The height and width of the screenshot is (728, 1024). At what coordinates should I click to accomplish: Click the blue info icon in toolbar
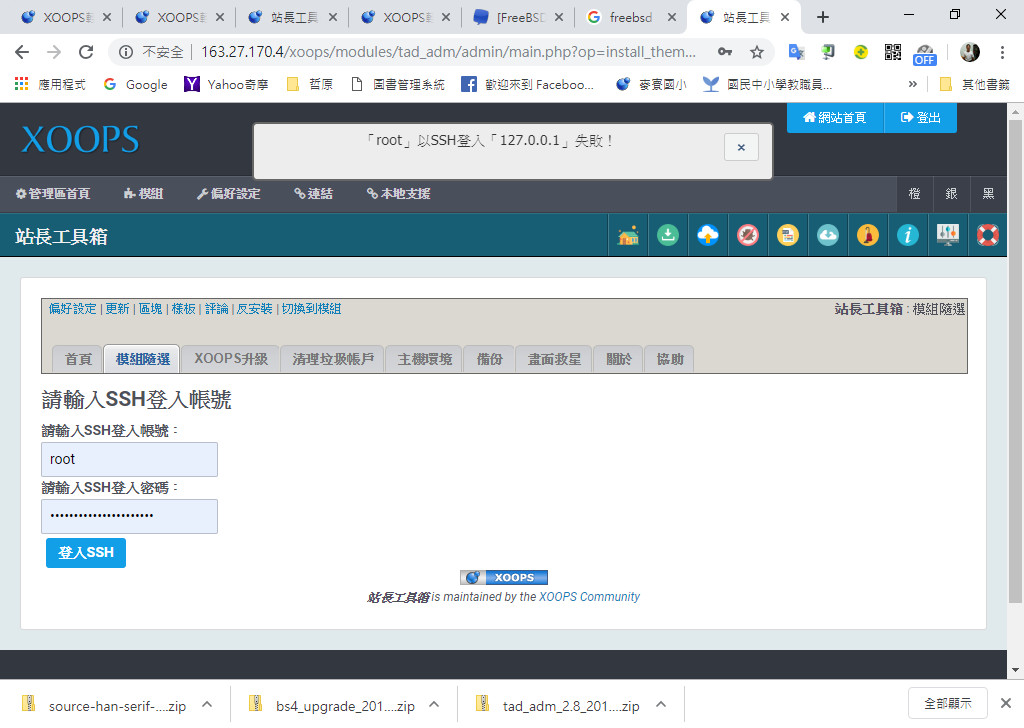pyautogui.click(x=908, y=235)
